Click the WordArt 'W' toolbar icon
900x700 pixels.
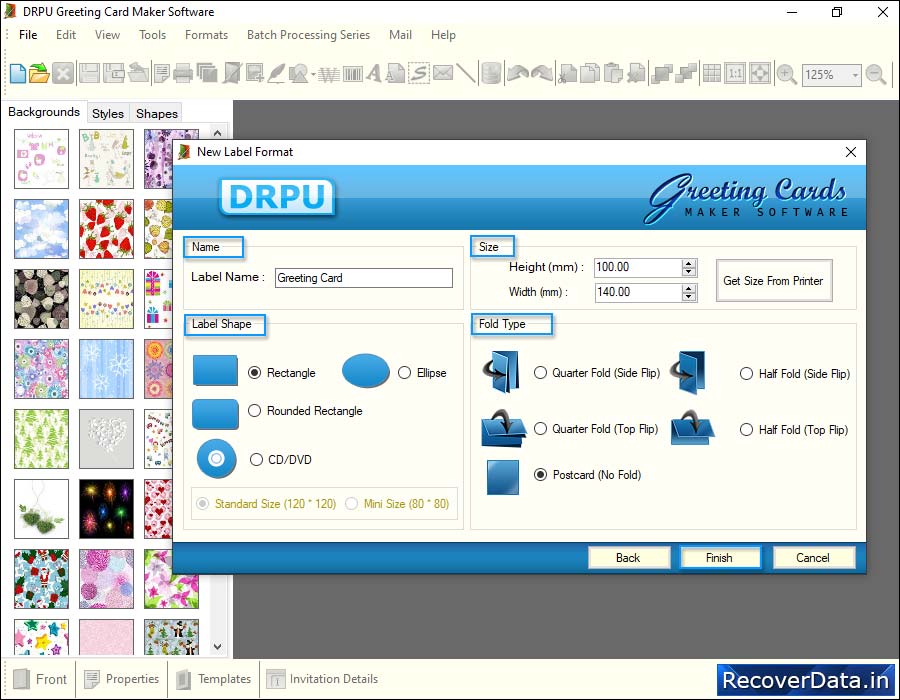(x=329, y=74)
